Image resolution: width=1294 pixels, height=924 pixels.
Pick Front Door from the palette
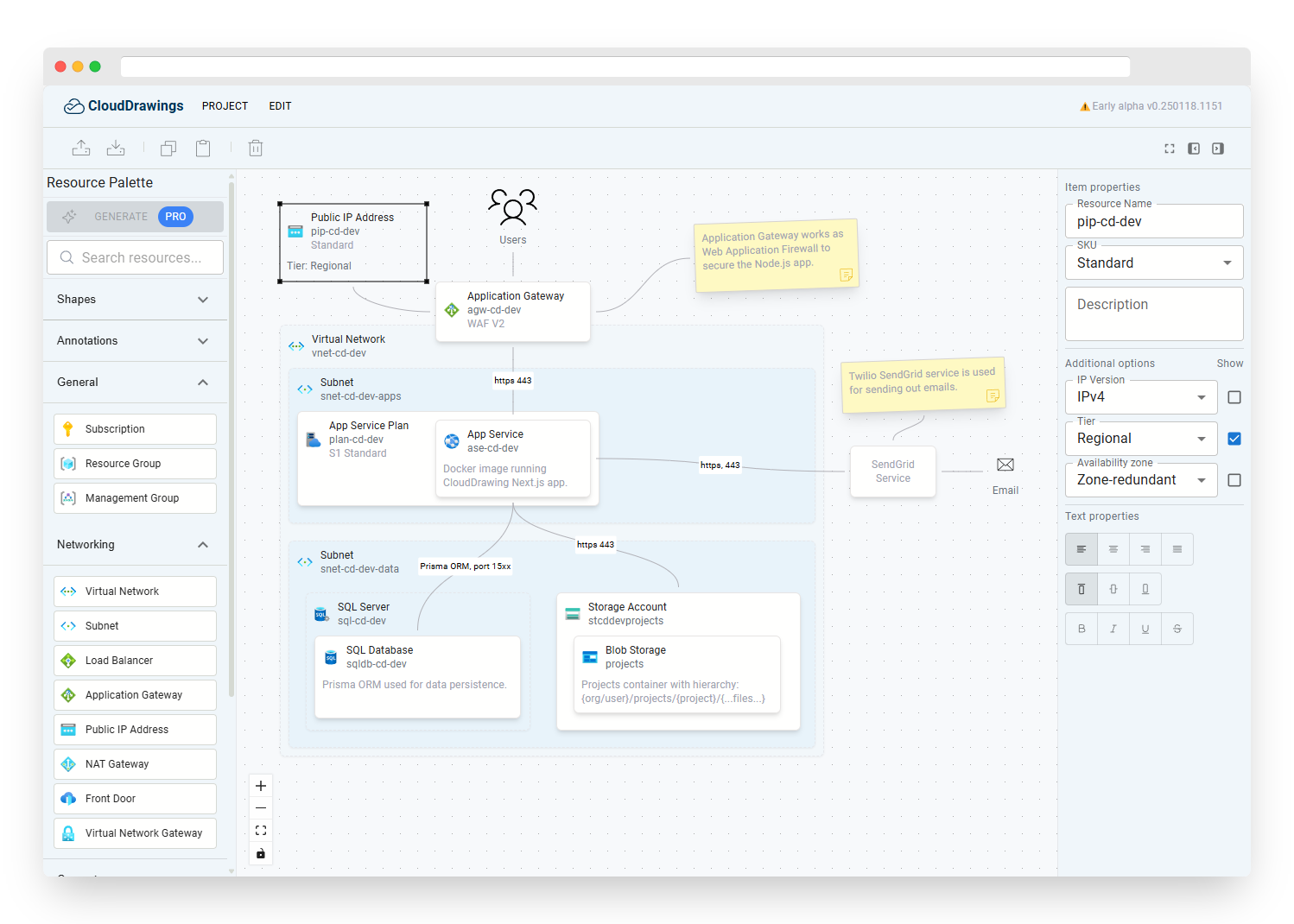135,799
